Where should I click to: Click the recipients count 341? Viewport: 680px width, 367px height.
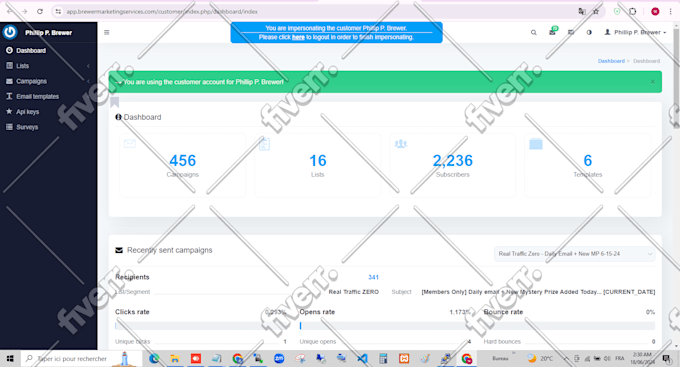(x=373, y=277)
